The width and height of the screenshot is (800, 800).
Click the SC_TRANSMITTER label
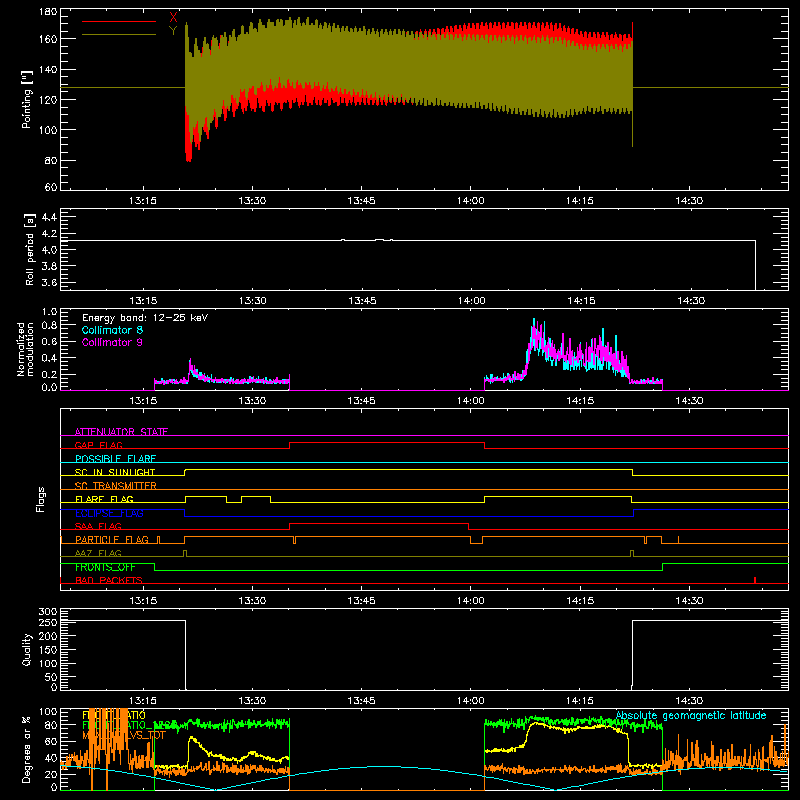tap(116, 486)
